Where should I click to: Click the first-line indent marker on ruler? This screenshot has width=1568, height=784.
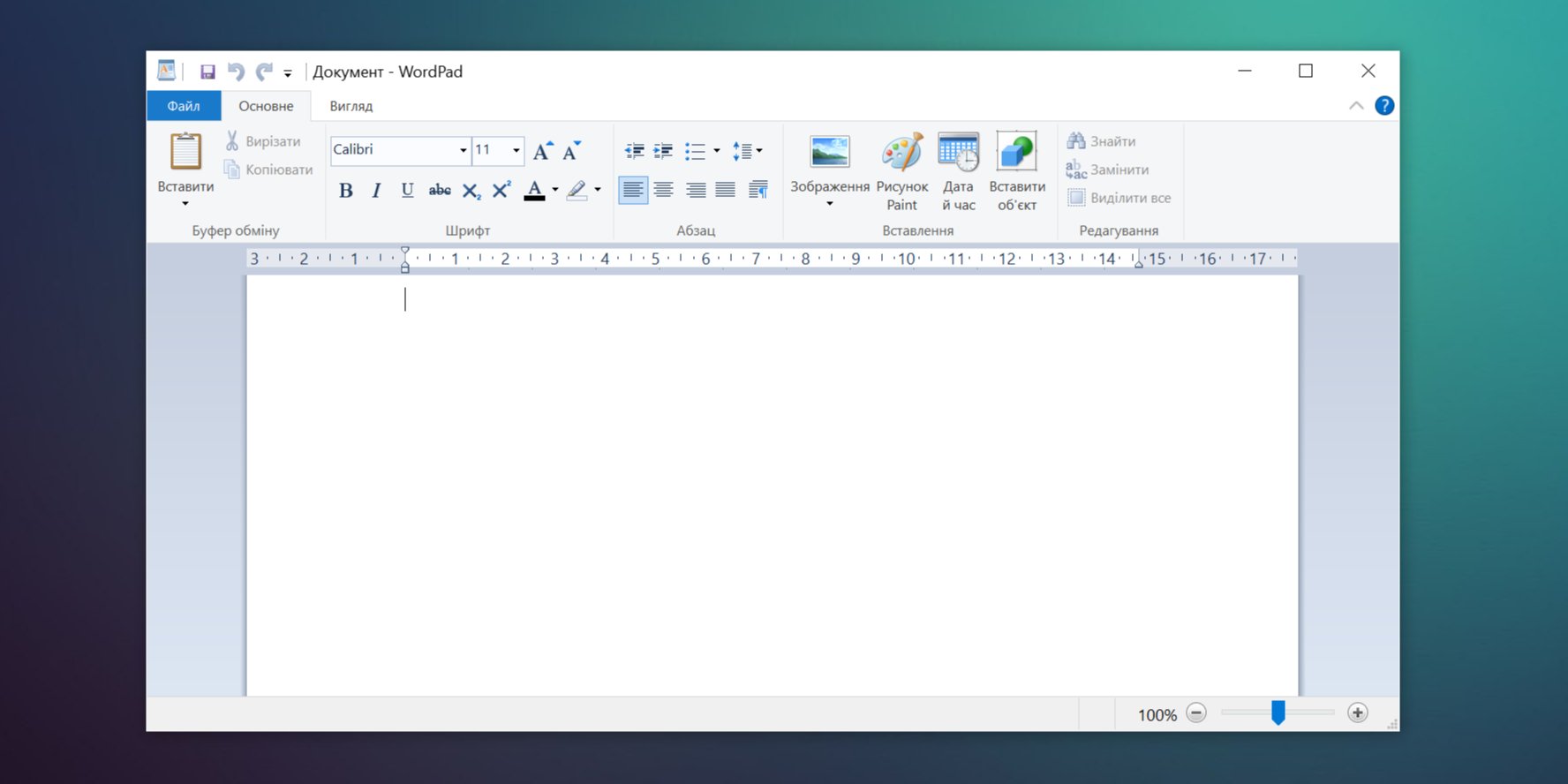pyautogui.click(x=405, y=252)
